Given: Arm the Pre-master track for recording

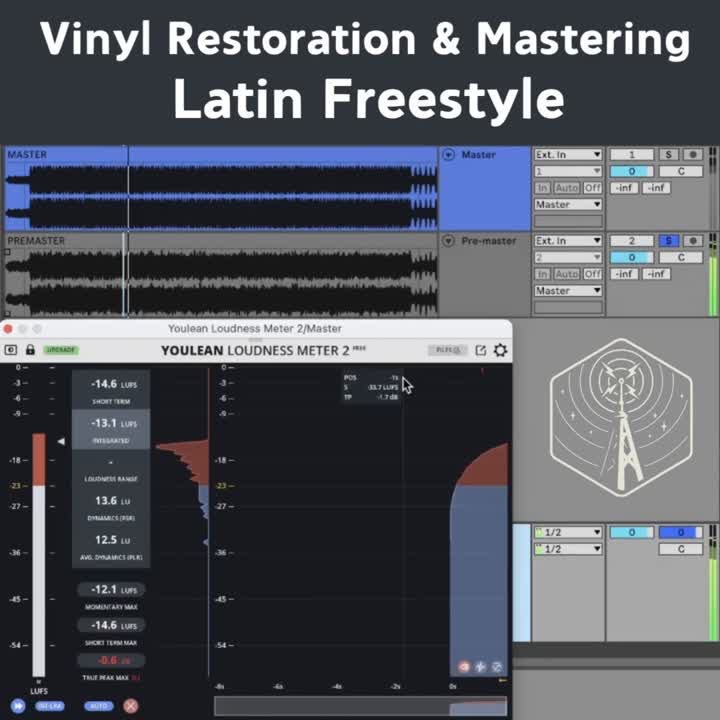Looking at the screenshot, I should click(693, 241).
